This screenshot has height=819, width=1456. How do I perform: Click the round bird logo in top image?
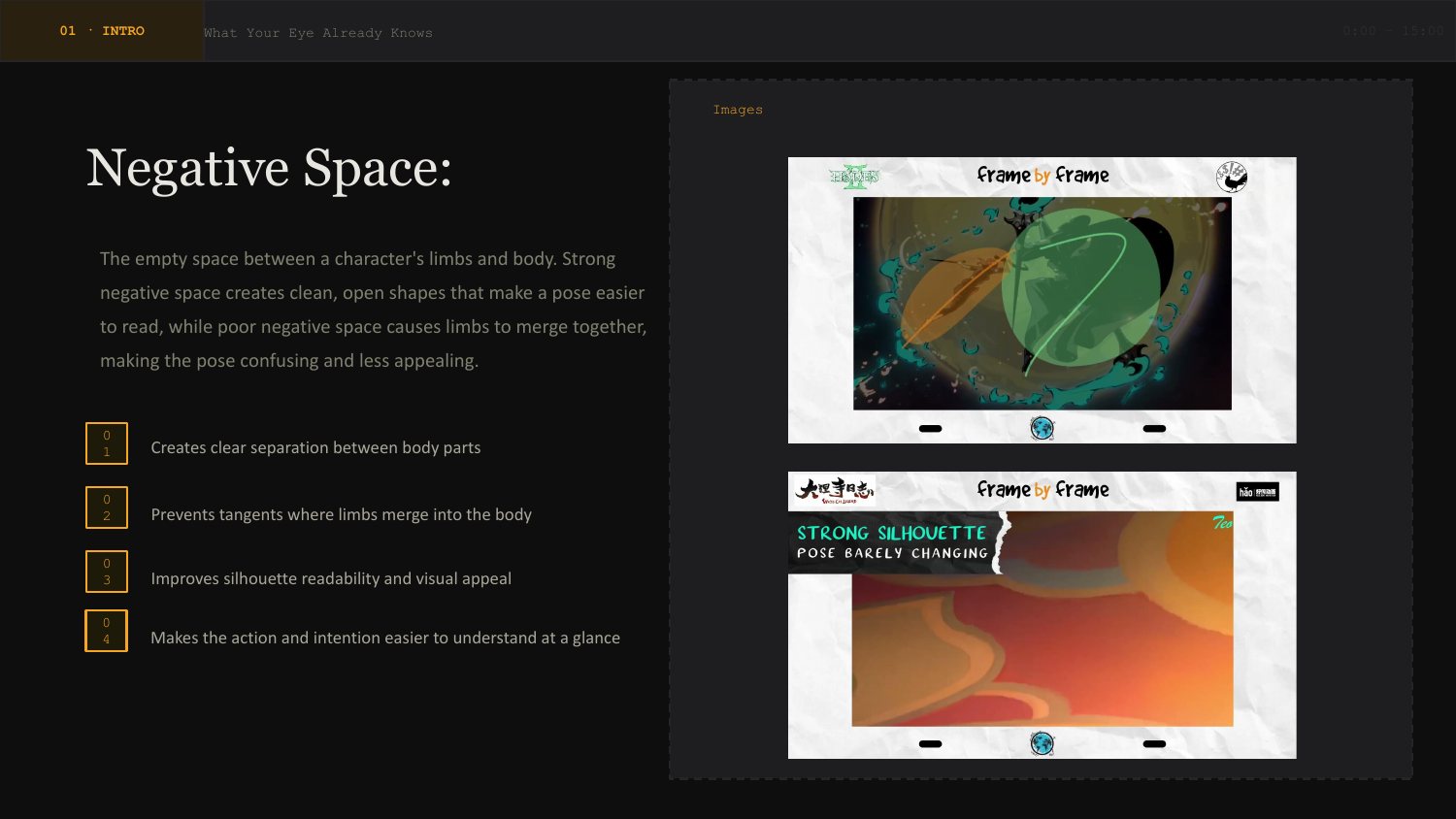[x=1232, y=177]
